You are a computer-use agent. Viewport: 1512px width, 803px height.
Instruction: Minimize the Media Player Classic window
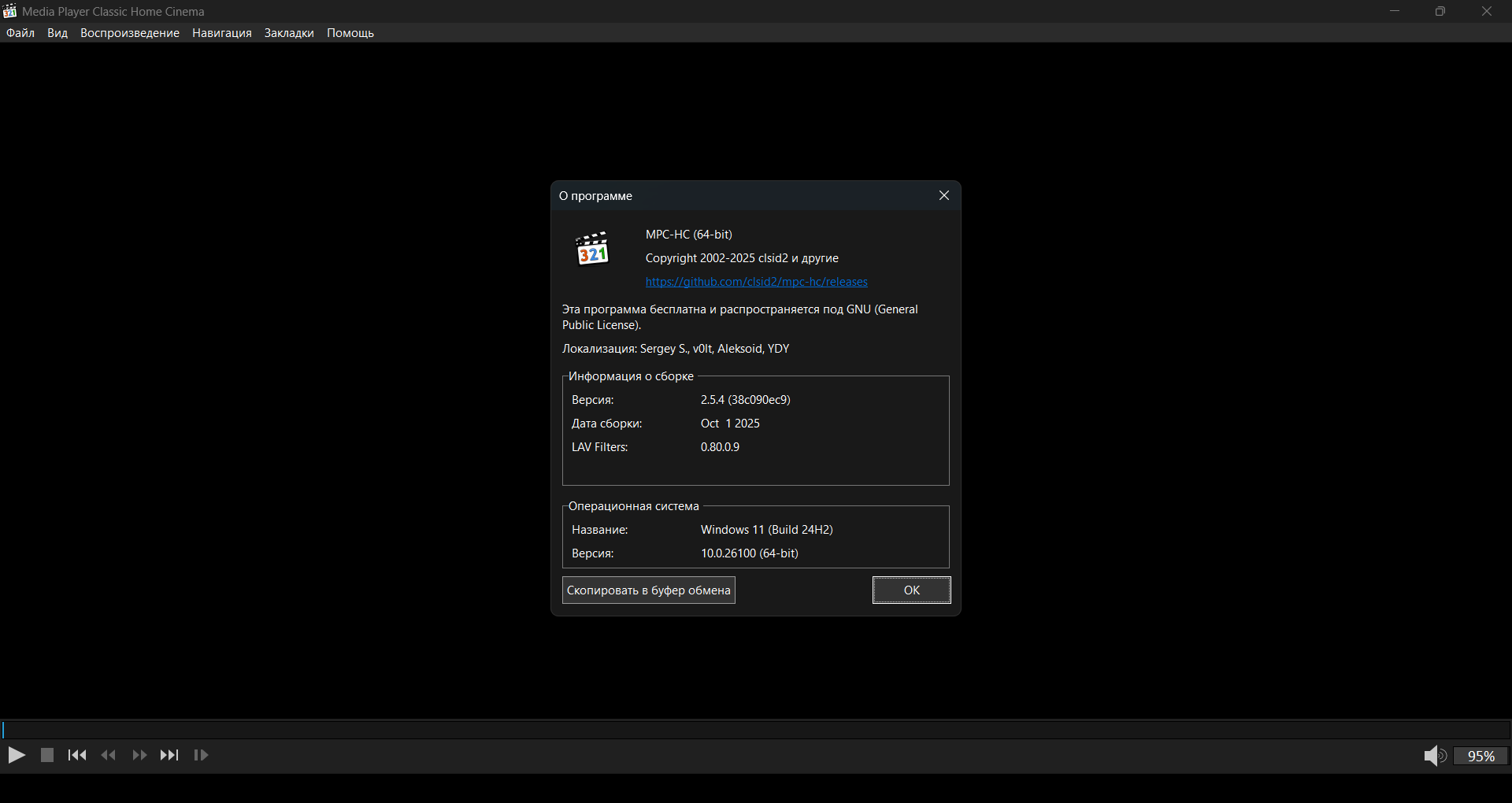pyautogui.click(x=1395, y=11)
